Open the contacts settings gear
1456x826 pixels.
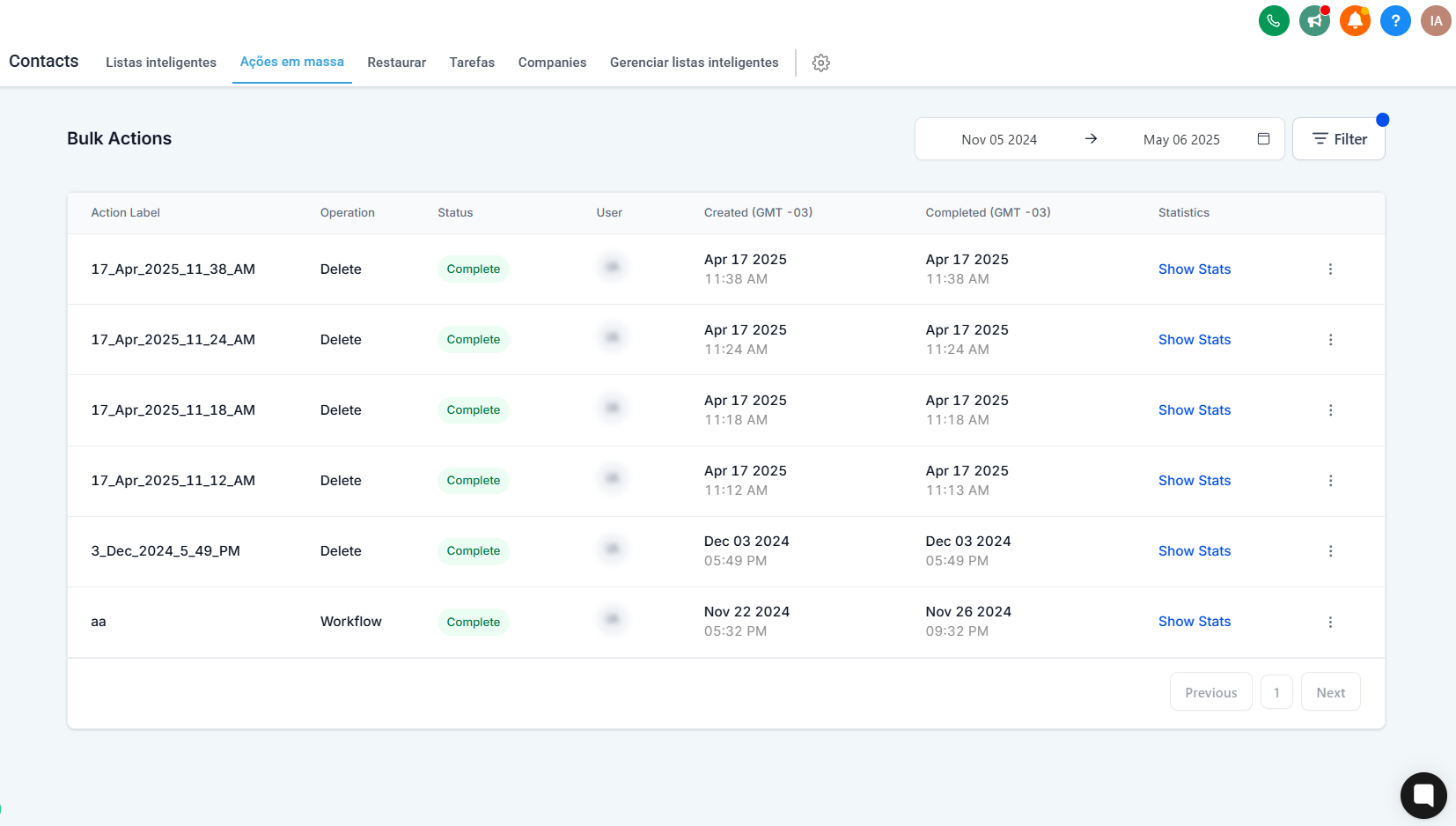click(x=821, y=63)
